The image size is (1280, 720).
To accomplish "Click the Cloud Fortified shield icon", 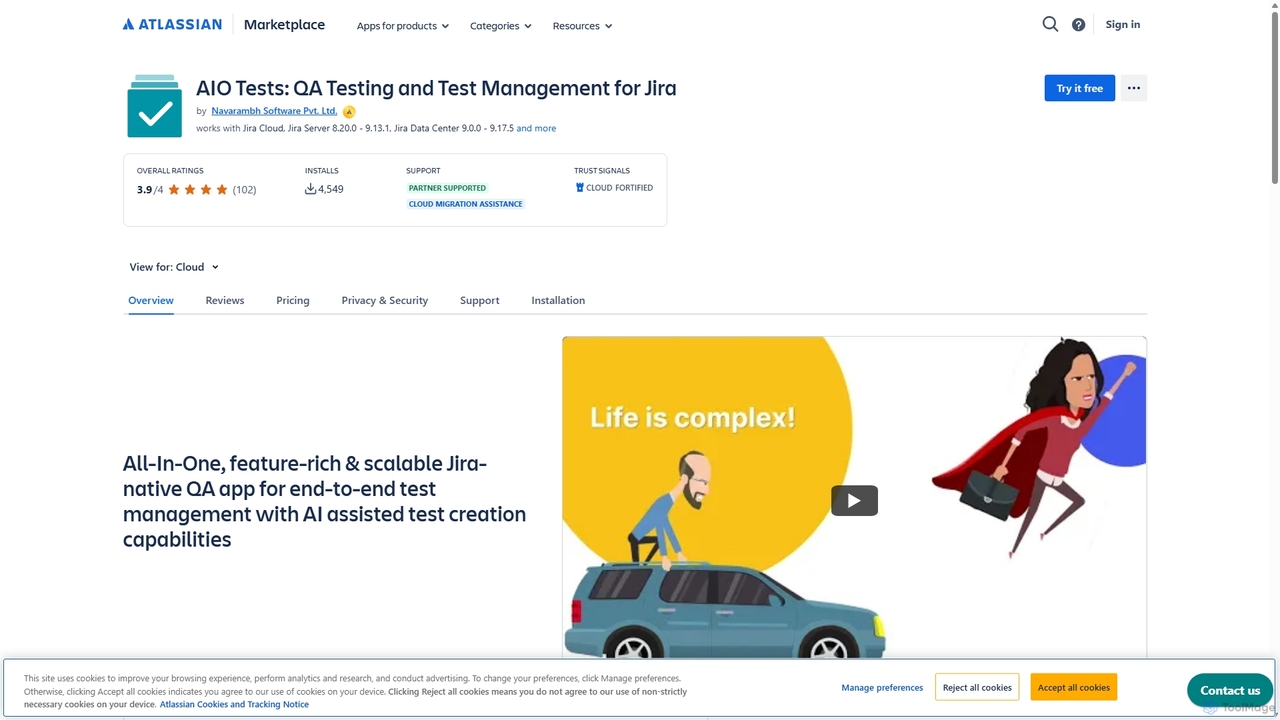I will pos(579,187).
